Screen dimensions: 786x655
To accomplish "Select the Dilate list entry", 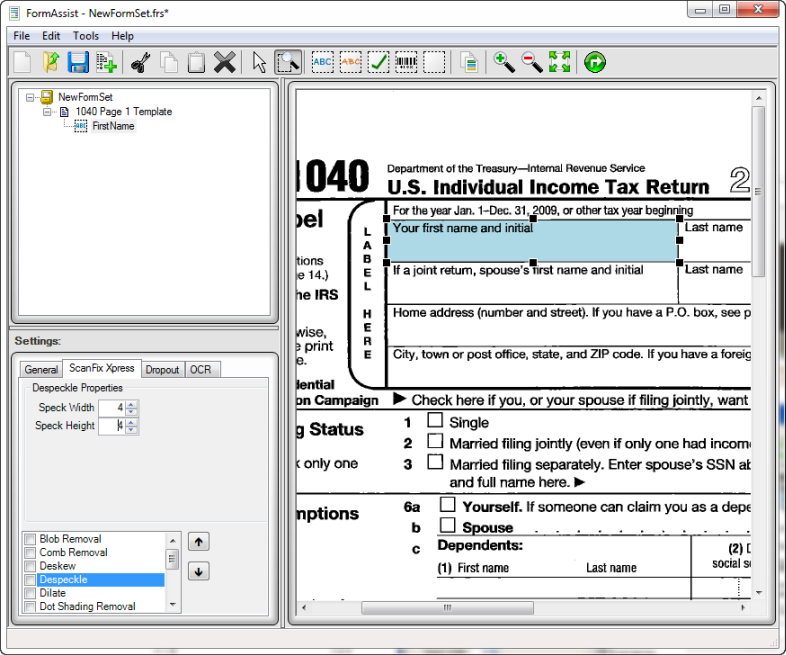I will (53, 593).
